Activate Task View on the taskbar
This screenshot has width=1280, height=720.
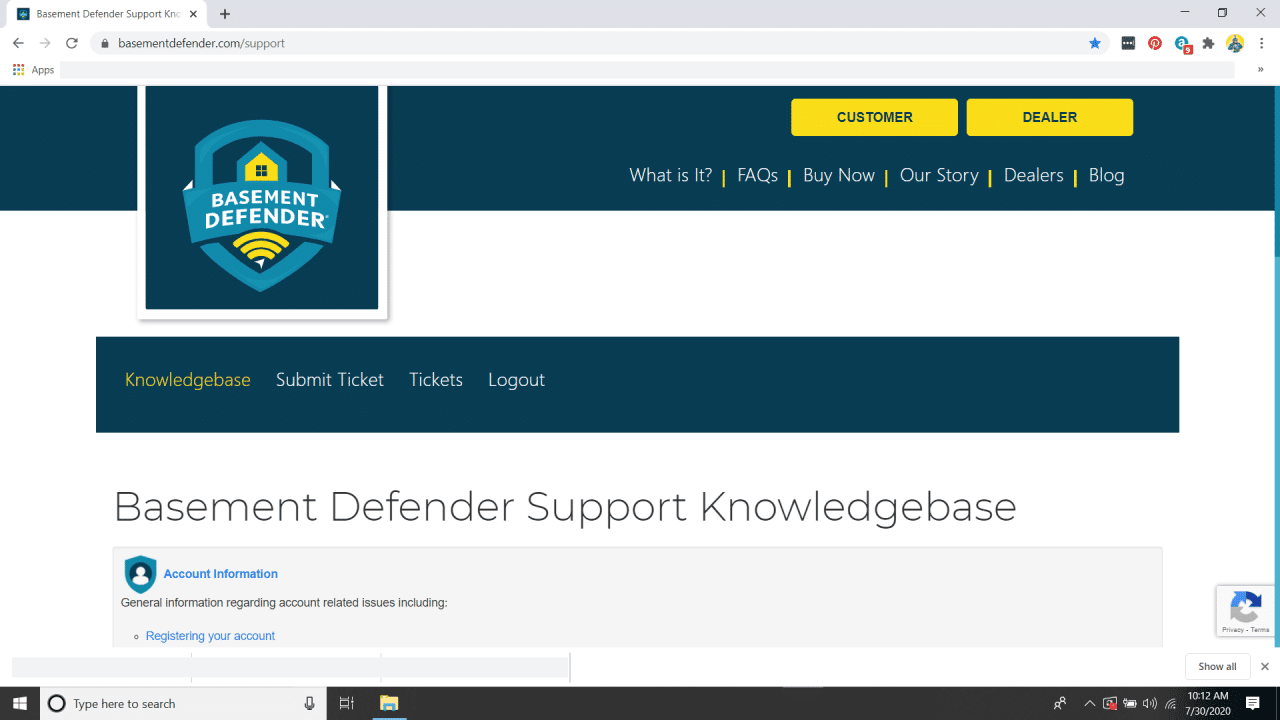[x=346, y=703]
